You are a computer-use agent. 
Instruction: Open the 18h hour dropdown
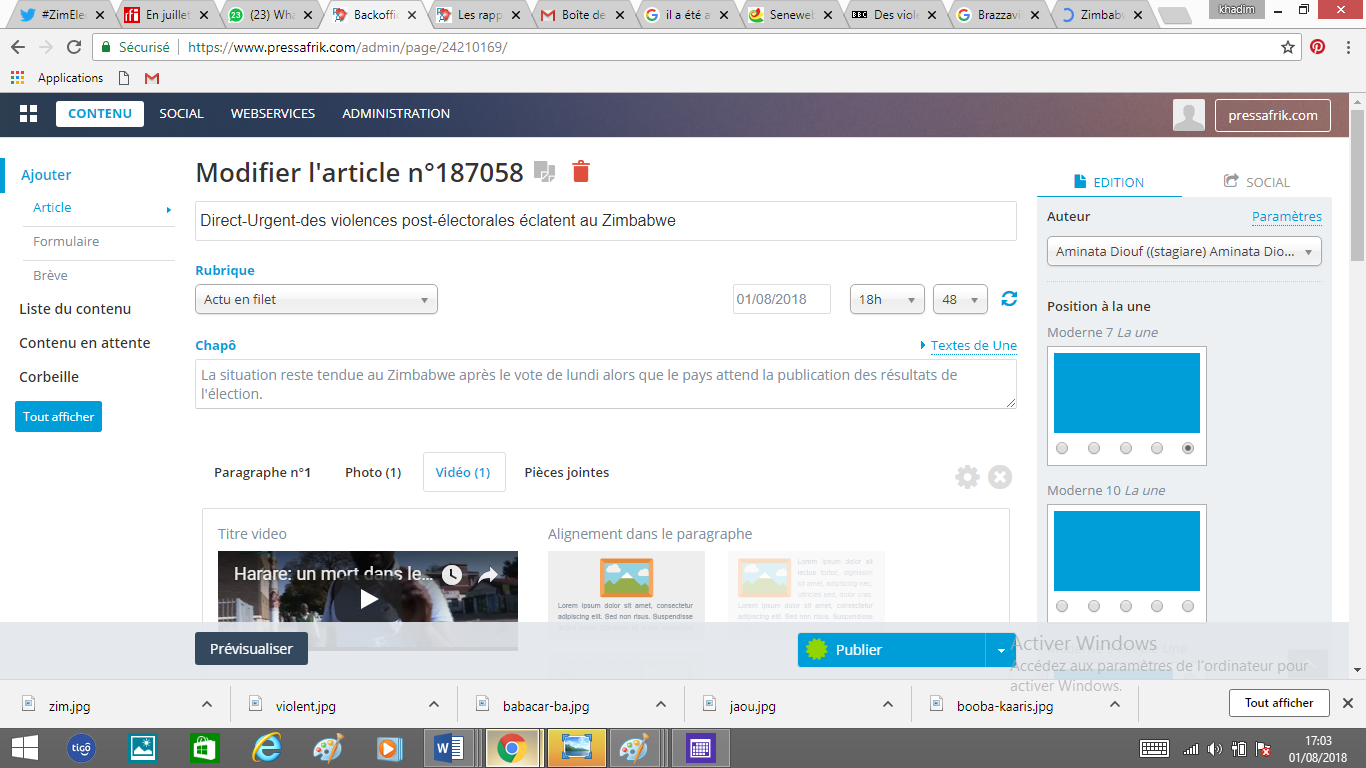887,299
